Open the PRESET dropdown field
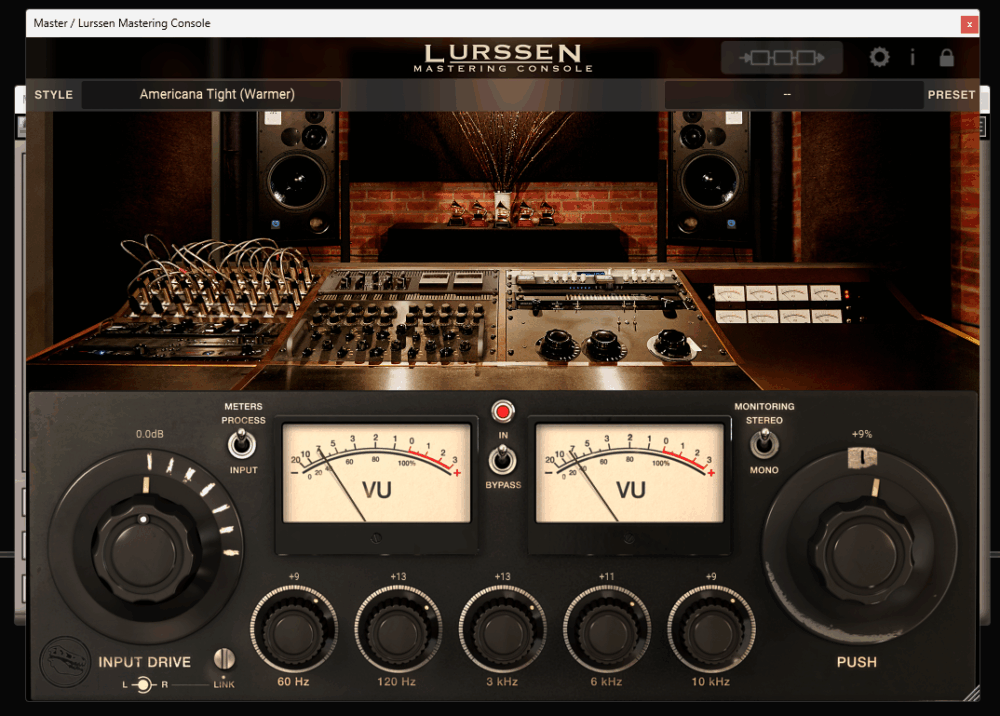 [x=793, y=94]
